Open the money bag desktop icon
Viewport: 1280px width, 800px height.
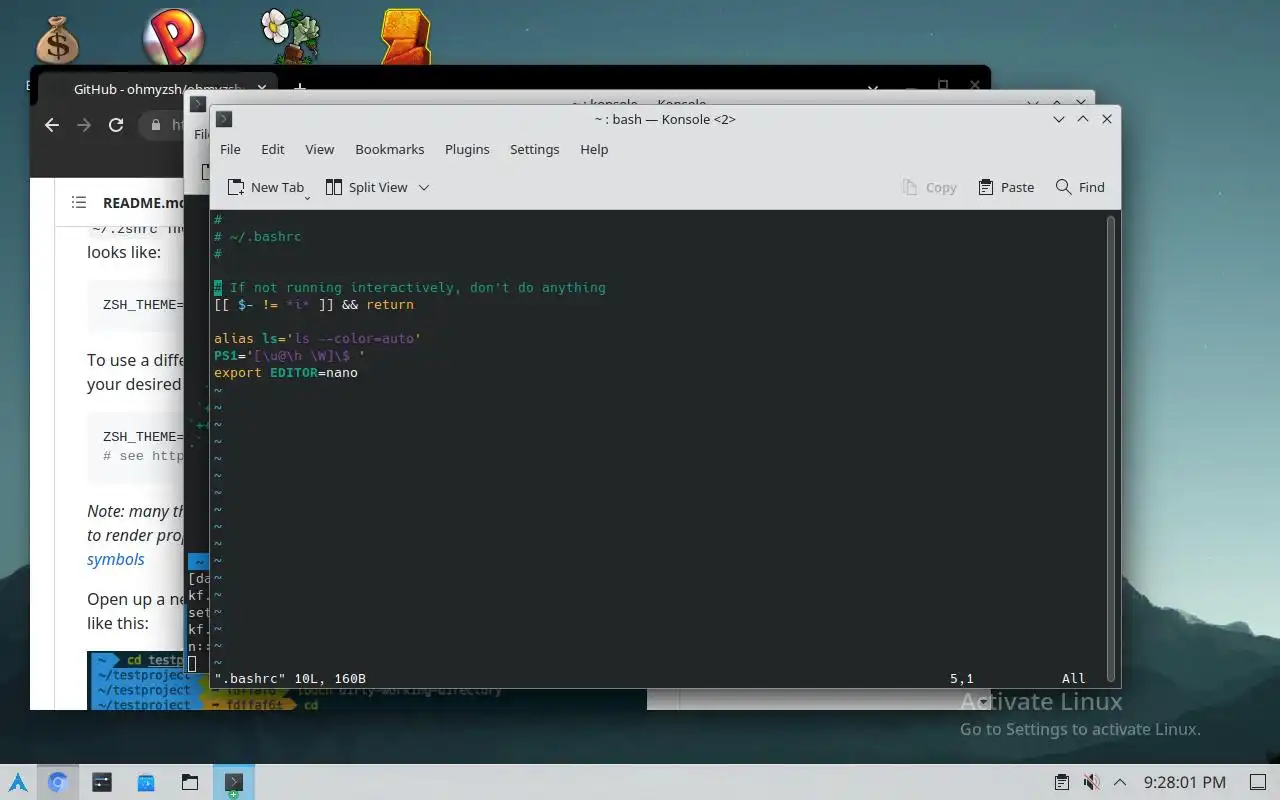[57, 40]
